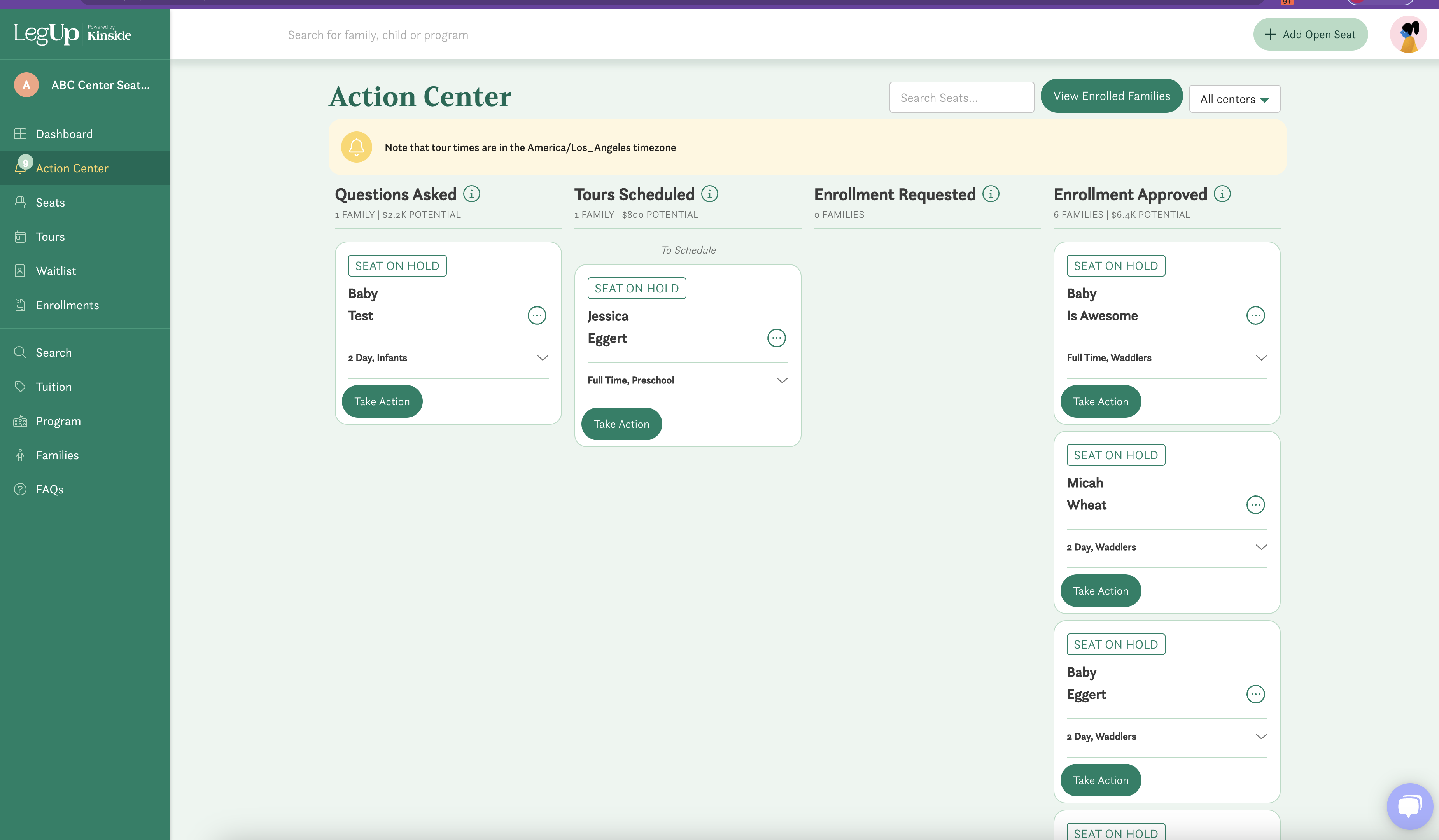Open more options for Jessica Eggert card
1439x840 pixels.
777,338
